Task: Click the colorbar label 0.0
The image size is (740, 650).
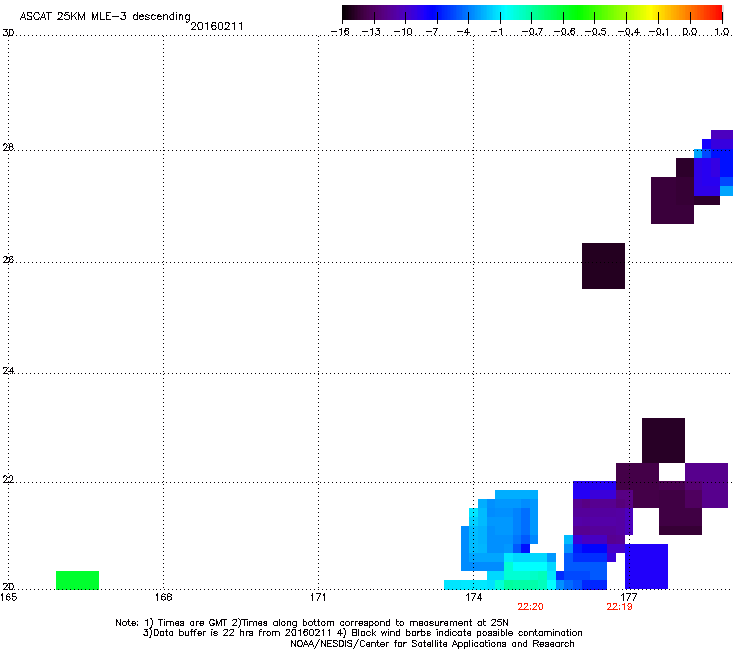Action: click(x=690, y=32)
